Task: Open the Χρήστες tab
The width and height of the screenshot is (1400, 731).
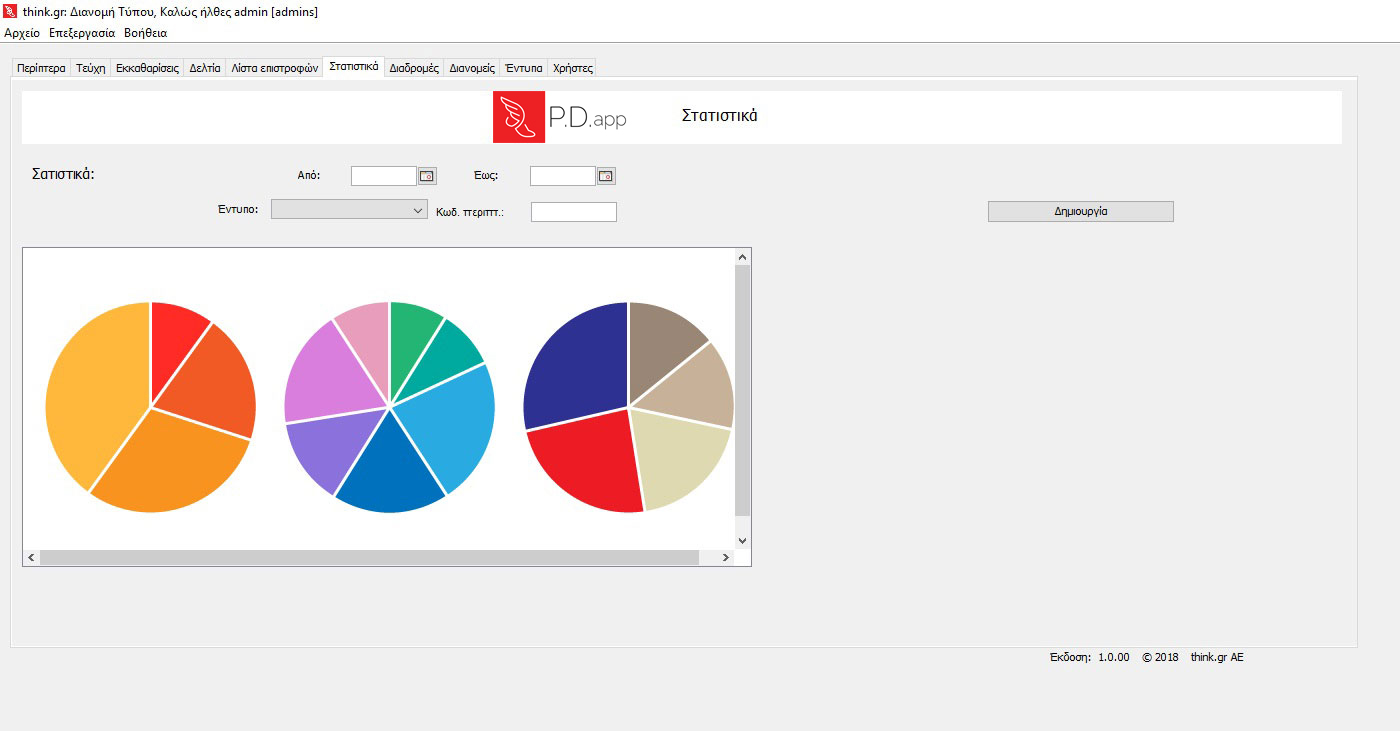Action: pos(573,69)
